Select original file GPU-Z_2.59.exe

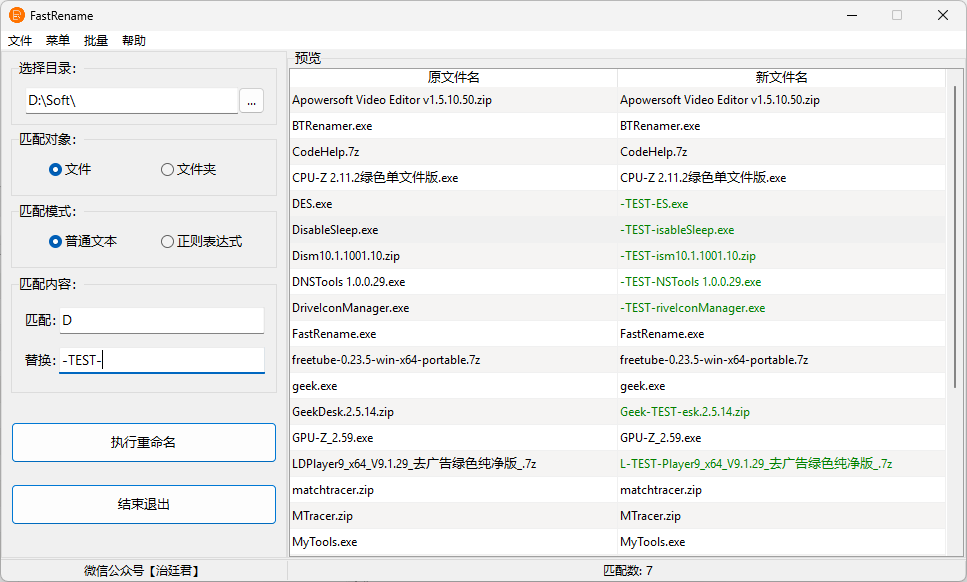[x=332, y=438]
